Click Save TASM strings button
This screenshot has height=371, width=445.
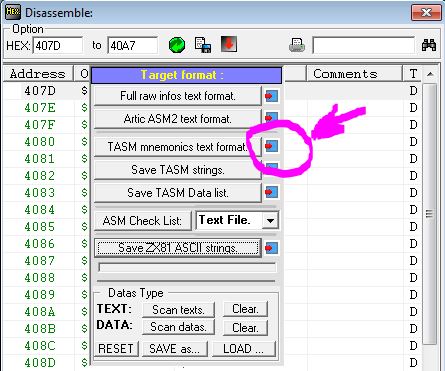[178, 170]
